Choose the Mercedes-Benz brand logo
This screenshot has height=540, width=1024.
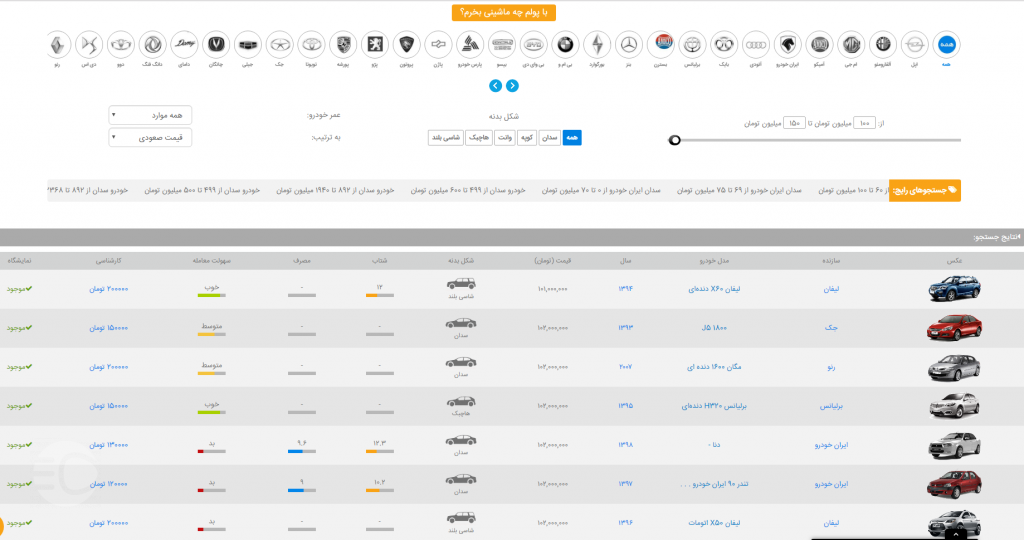coord(627,45)
